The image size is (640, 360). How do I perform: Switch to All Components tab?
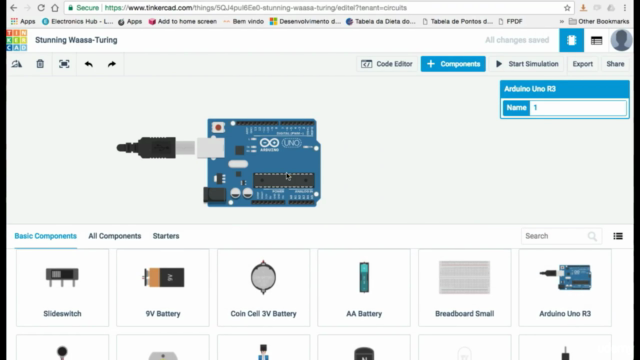click(115, 236)
